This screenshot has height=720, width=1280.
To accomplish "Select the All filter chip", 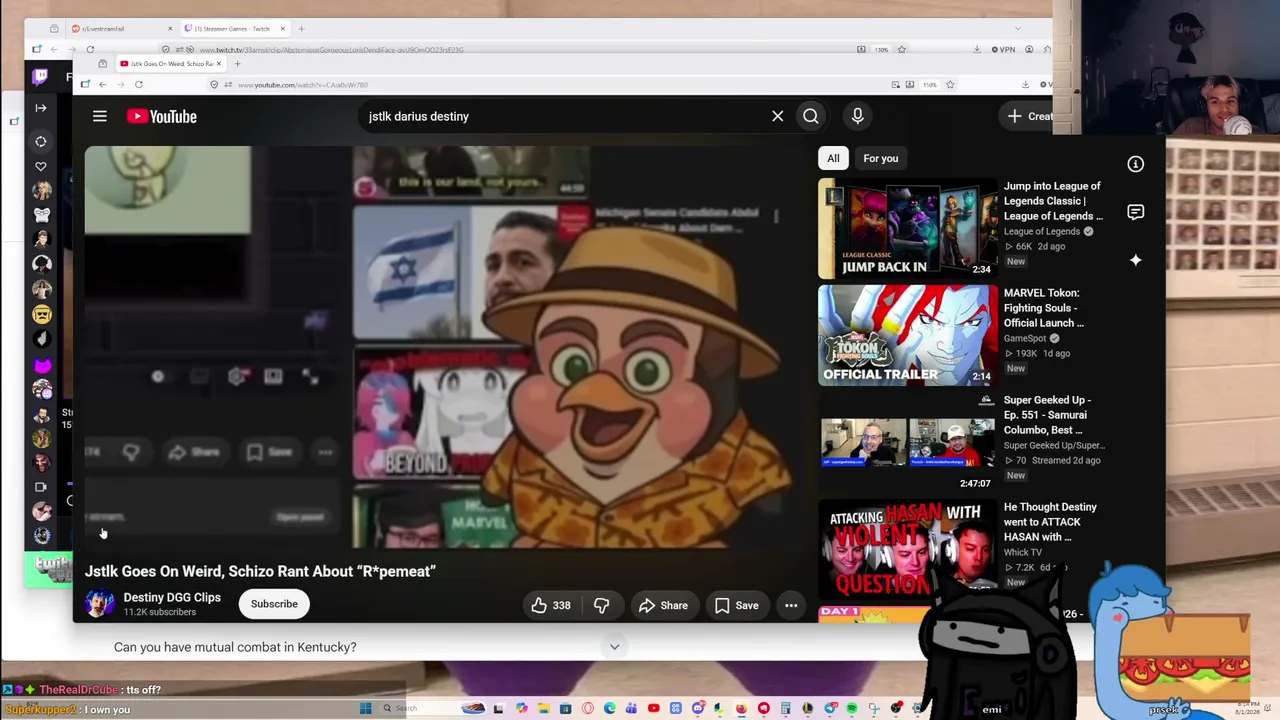I will point(833,158).
